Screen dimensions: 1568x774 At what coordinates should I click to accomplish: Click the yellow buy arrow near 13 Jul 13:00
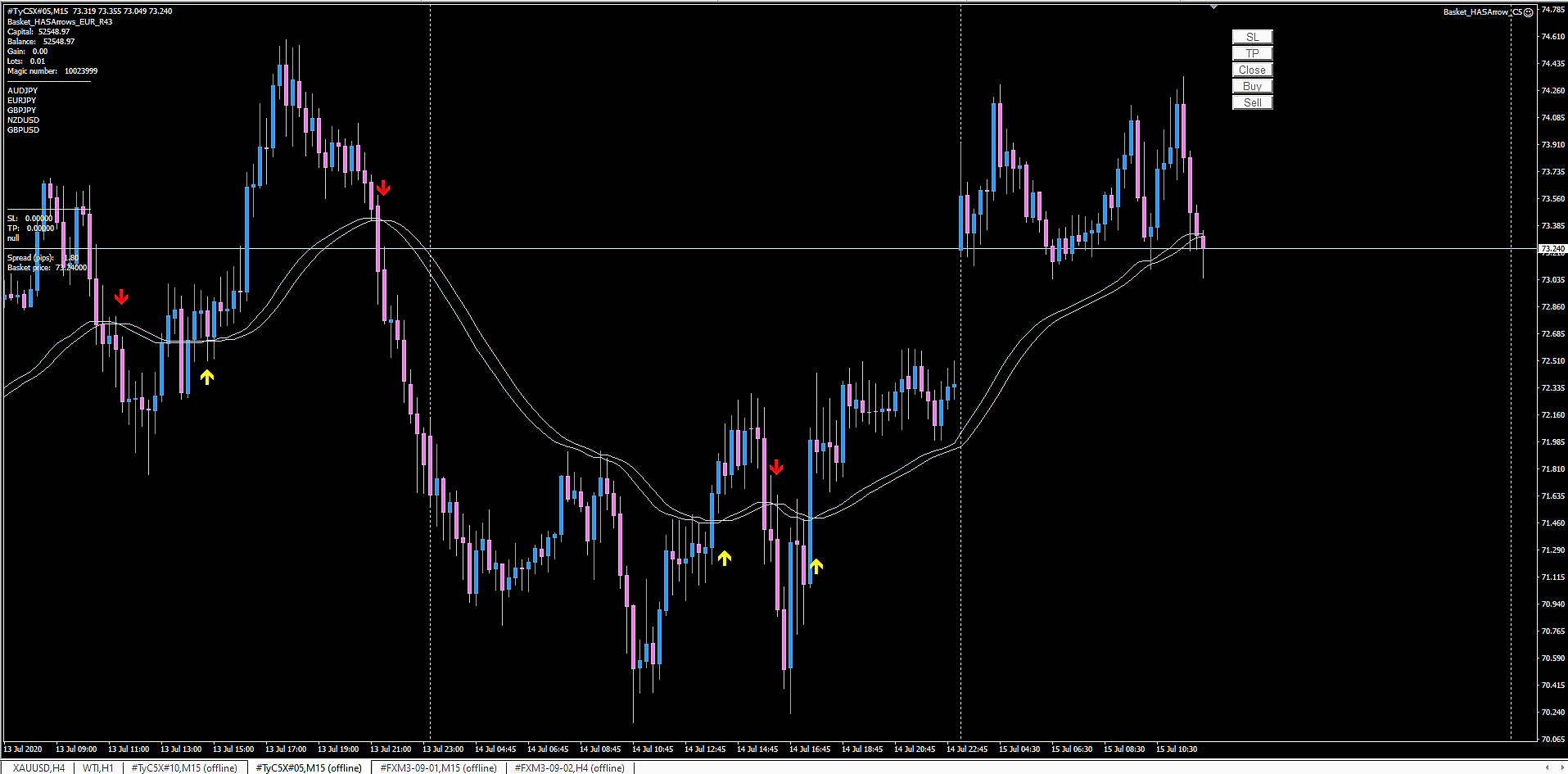[207, 377]
